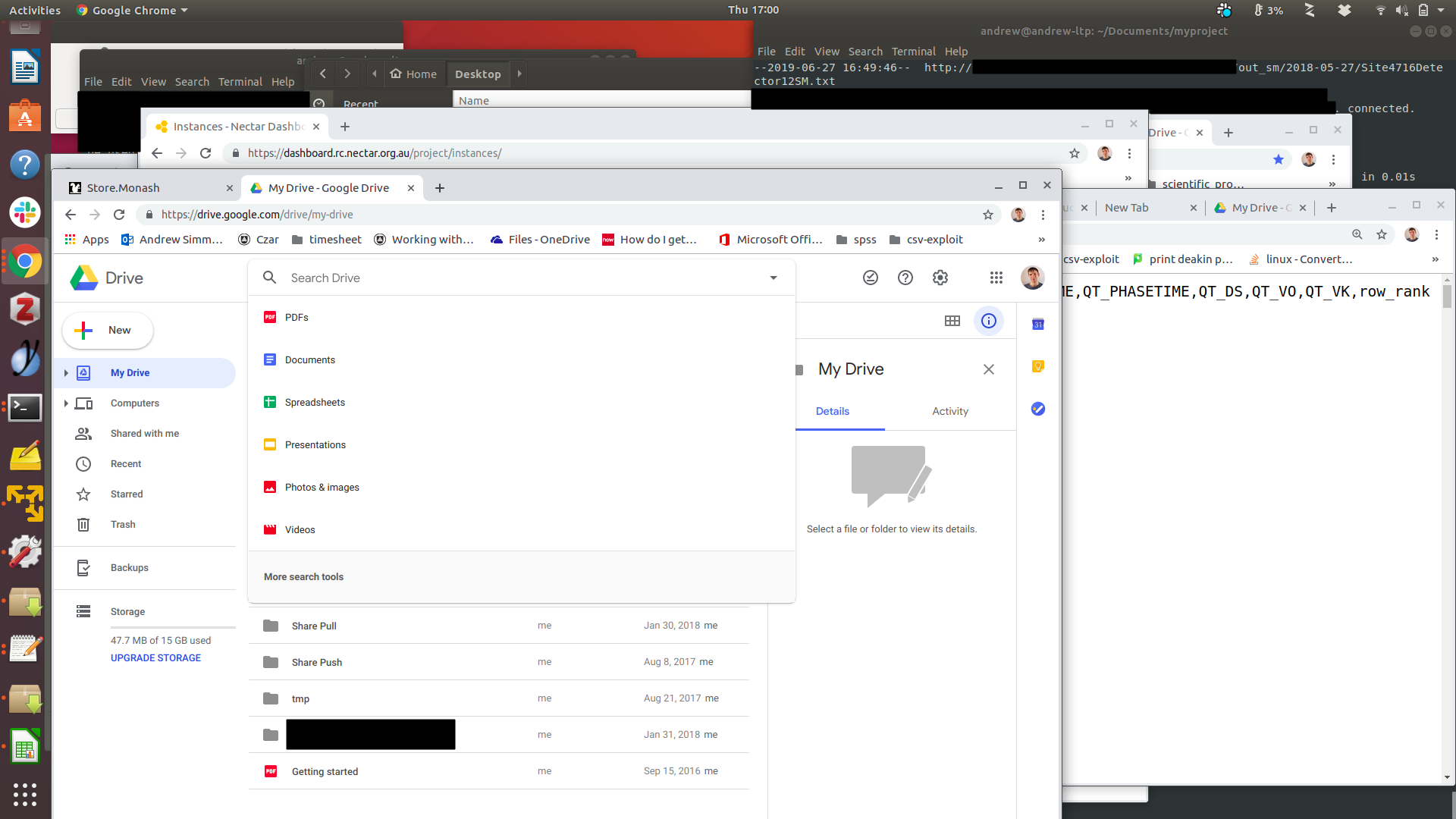The height and width of the screenshot is (819, 1456).
Task: Open Google Keep in side panel
Action: pyautogui.click(x=1038, y=366)
